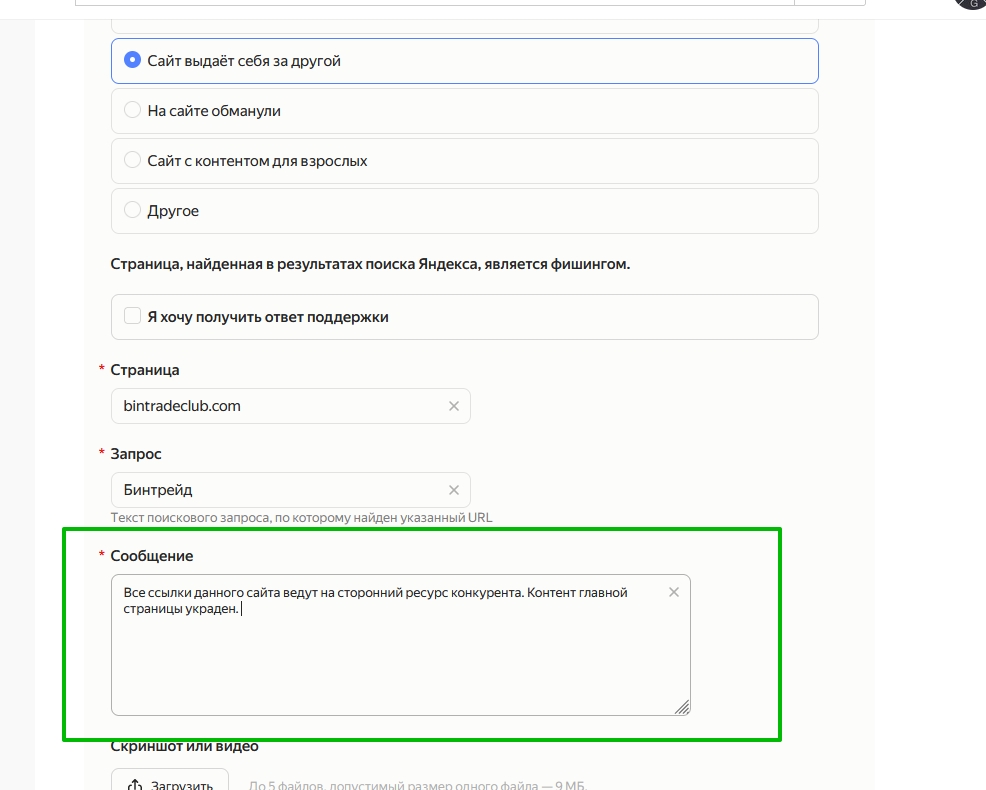Focus the Страница field containing bintradeclub.com
Image resolution: width=986 pixels, height=790 pixels.
click(x=280, y=406)
